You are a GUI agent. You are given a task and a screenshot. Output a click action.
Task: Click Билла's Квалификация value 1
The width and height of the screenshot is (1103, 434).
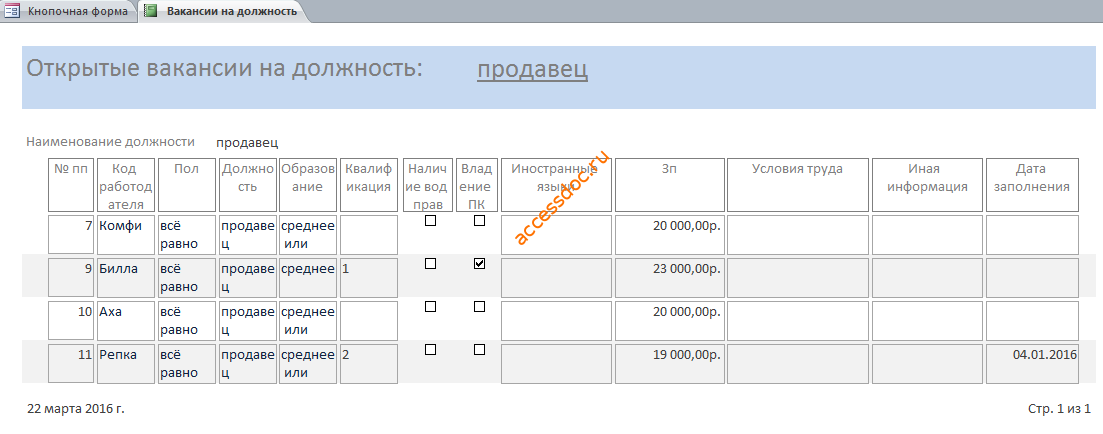tap(369, 277)
